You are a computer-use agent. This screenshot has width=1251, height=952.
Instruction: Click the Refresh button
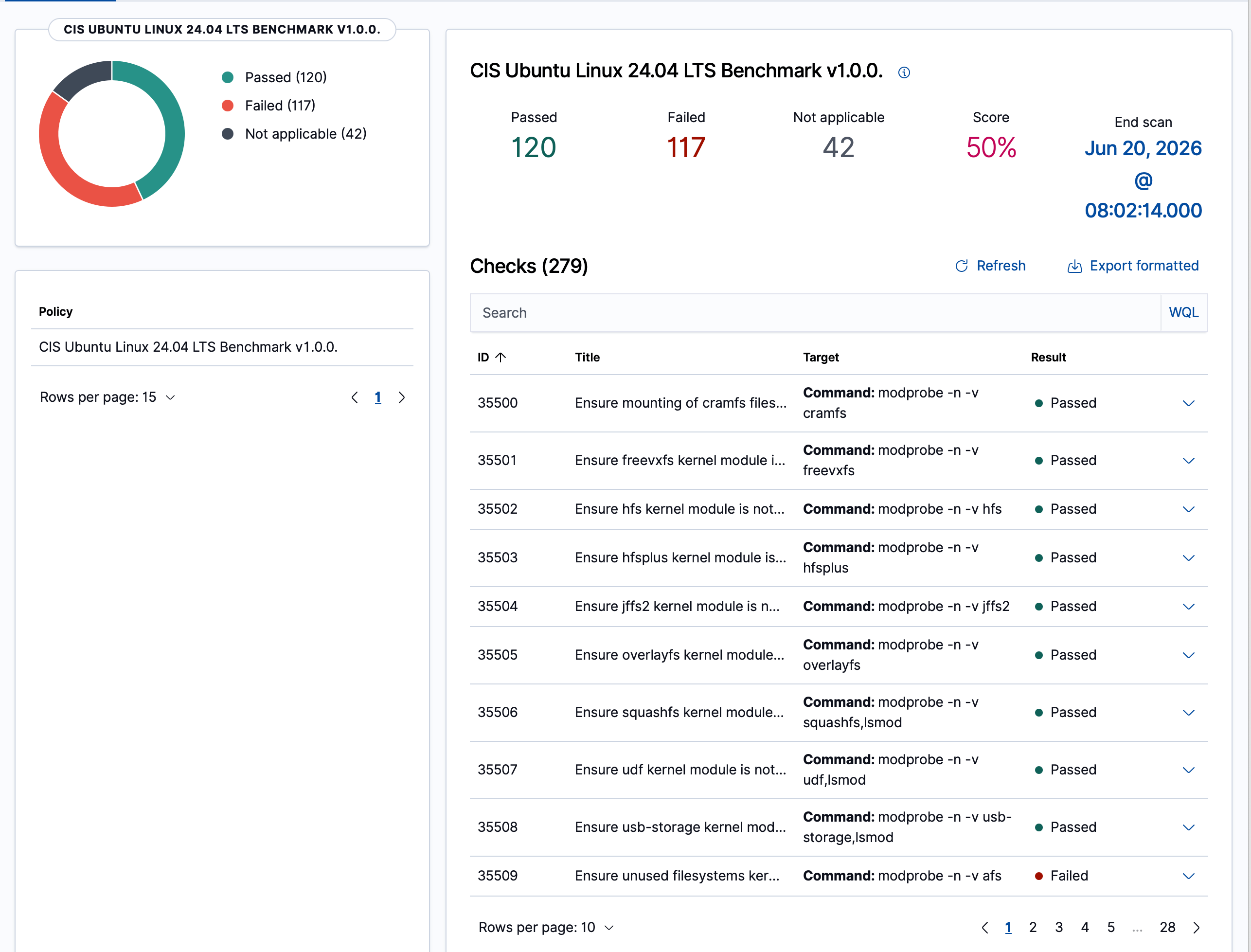point(990,266)
